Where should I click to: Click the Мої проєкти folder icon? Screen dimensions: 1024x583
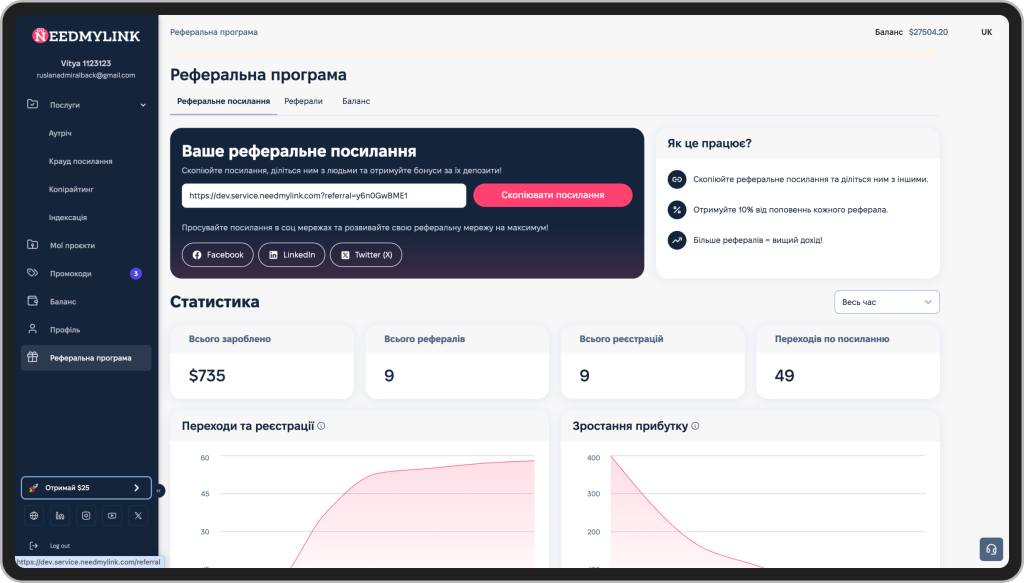[x=33, y=245]
